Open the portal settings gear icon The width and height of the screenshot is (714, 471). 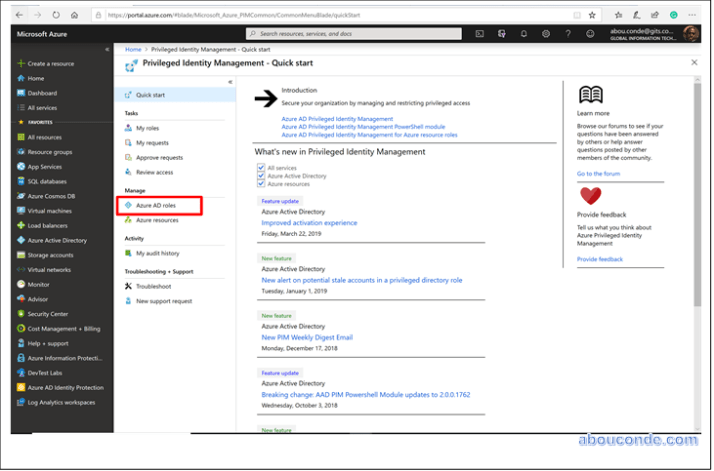pos(546,33)
